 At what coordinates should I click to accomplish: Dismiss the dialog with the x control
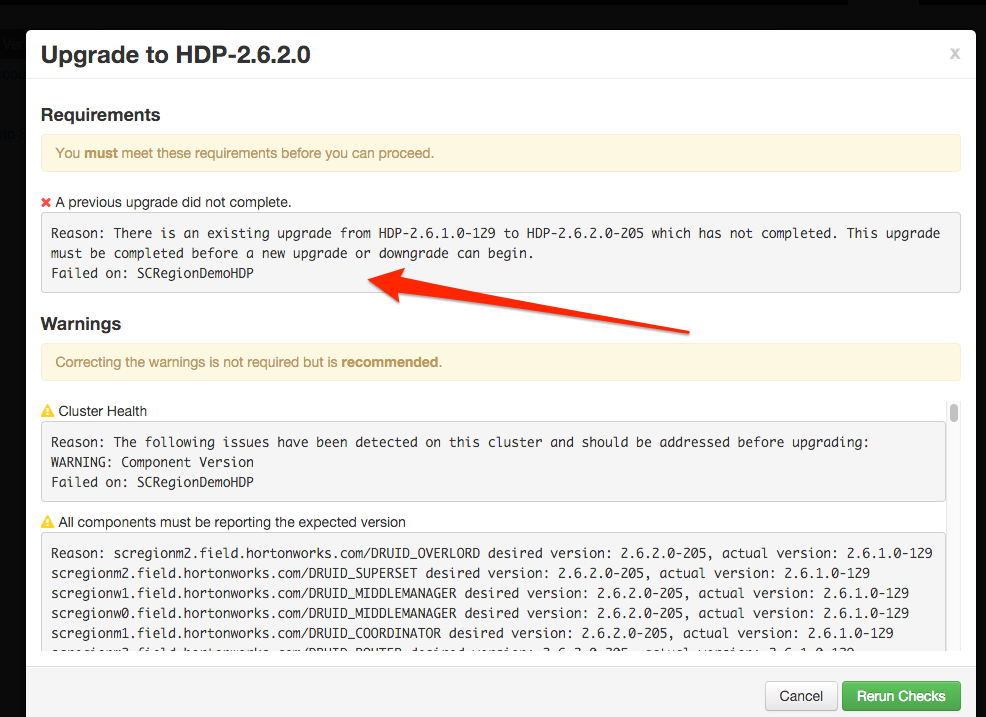pos(954,54)
